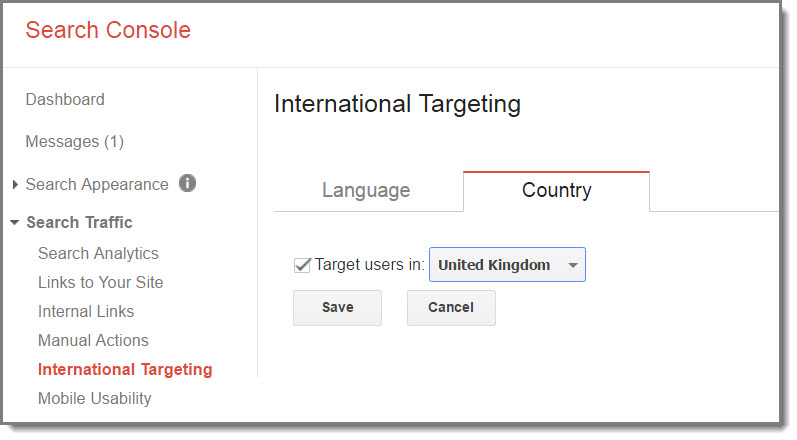Viewport: 797px width, 440px height.
Task: Open Mobile Usability report
Action: pyautogui.click(x=95, y=398)
